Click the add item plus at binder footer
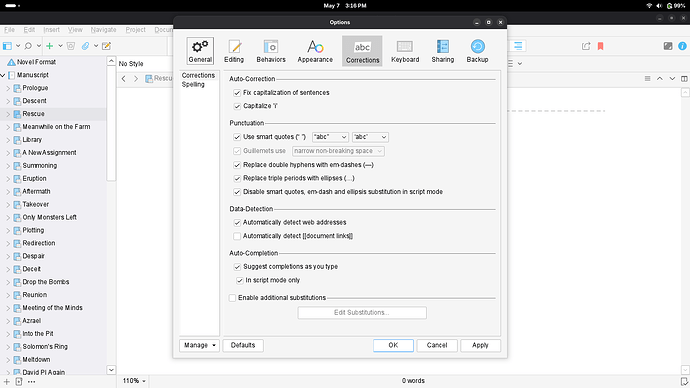Viewport: 690px width, 388px height. tap(7, 381)
